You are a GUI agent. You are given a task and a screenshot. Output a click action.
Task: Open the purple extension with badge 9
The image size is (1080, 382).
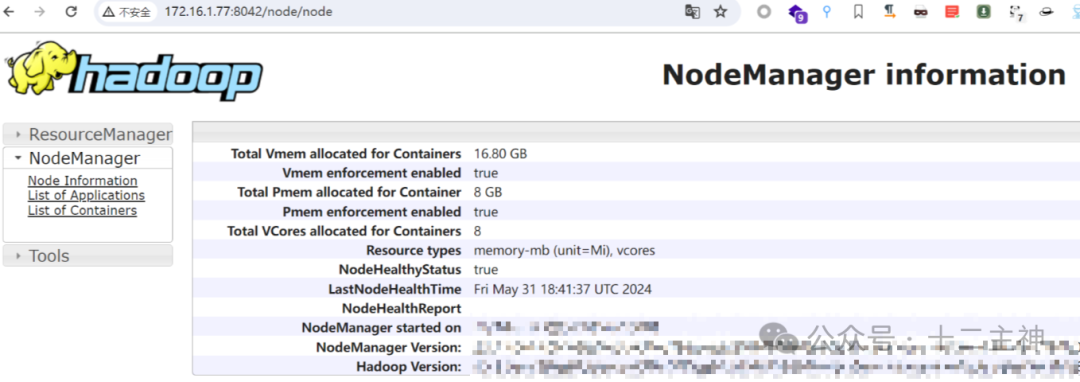click(798, 12)
